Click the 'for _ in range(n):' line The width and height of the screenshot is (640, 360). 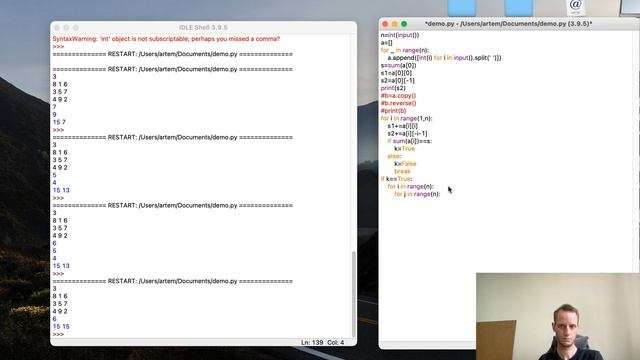[405, 50]
